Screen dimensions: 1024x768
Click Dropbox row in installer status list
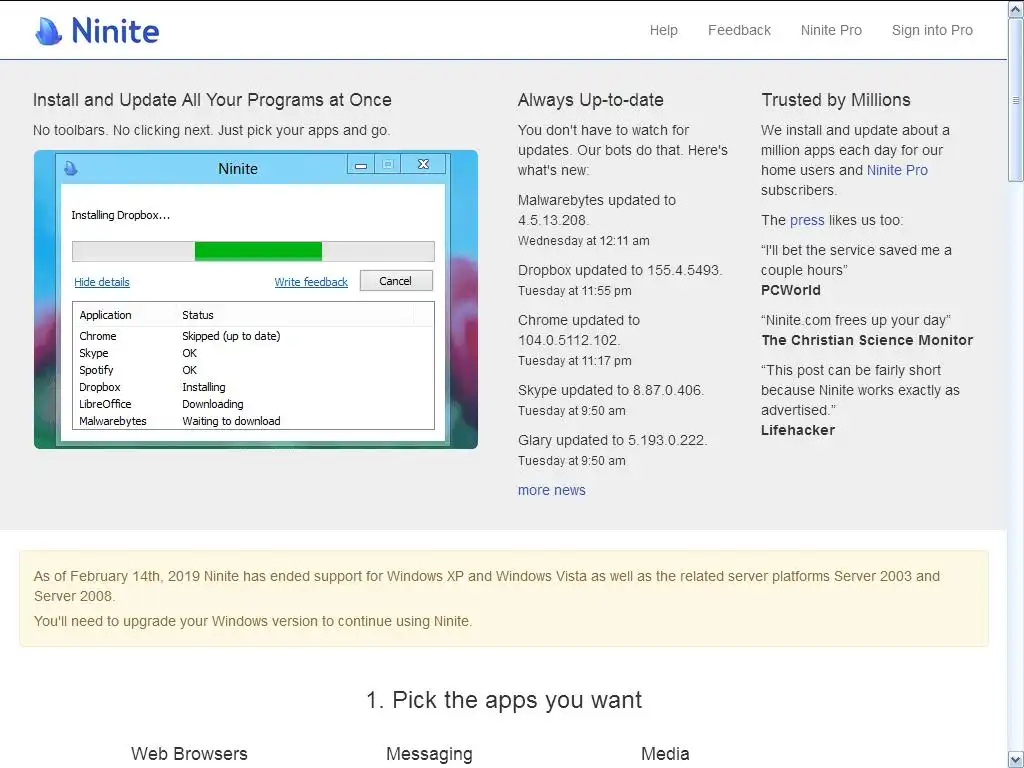(x=253, y=387)
